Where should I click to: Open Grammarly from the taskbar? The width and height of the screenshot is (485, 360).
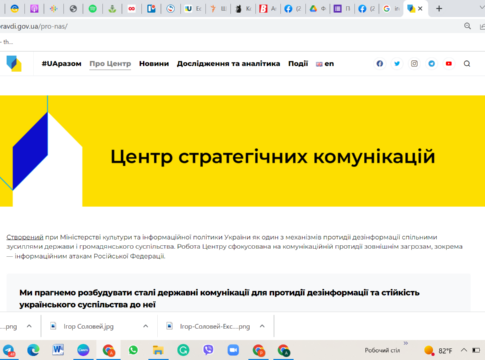[183, 350]
